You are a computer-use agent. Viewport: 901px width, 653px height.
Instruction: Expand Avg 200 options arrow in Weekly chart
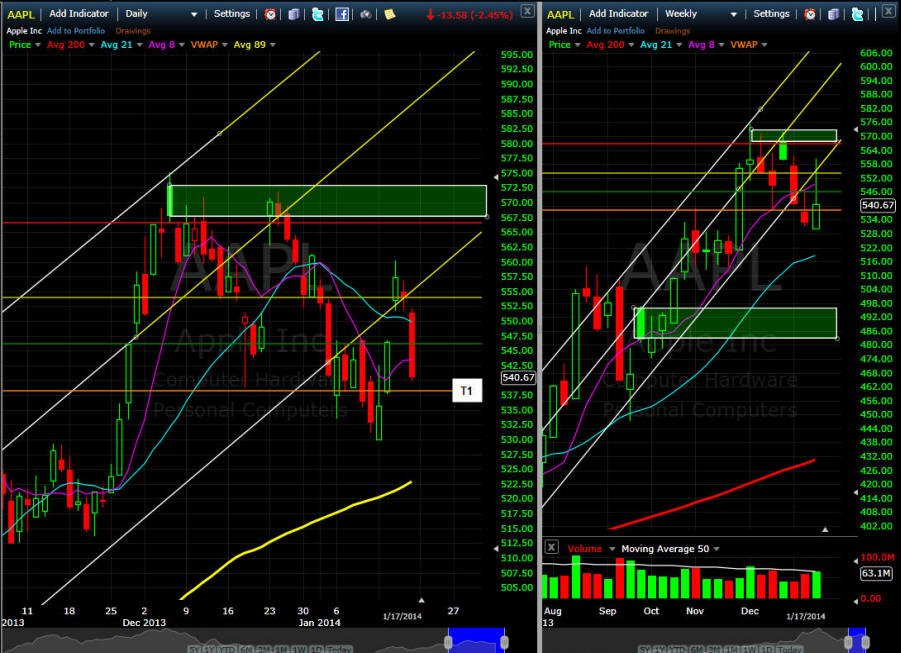coord(632,45)
